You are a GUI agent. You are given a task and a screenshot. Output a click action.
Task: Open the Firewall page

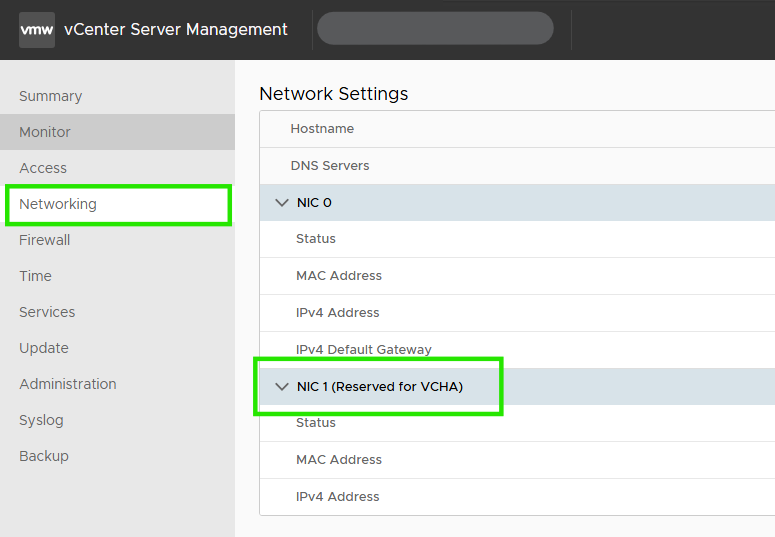45,240
